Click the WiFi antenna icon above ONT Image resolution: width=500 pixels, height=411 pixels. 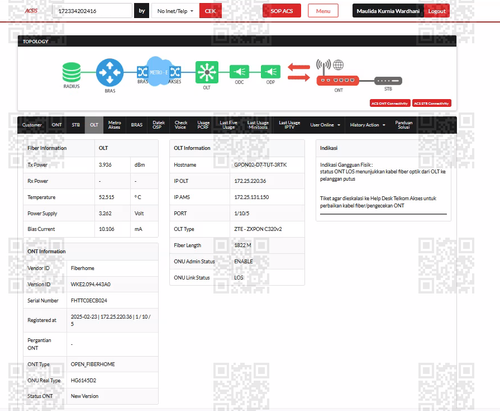[323, 67]
